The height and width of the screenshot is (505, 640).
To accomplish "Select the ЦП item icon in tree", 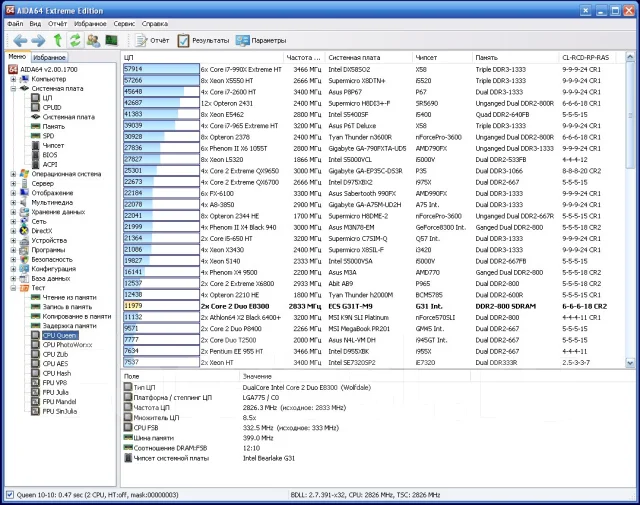I will pyautogui.click(x=36, y=98).
